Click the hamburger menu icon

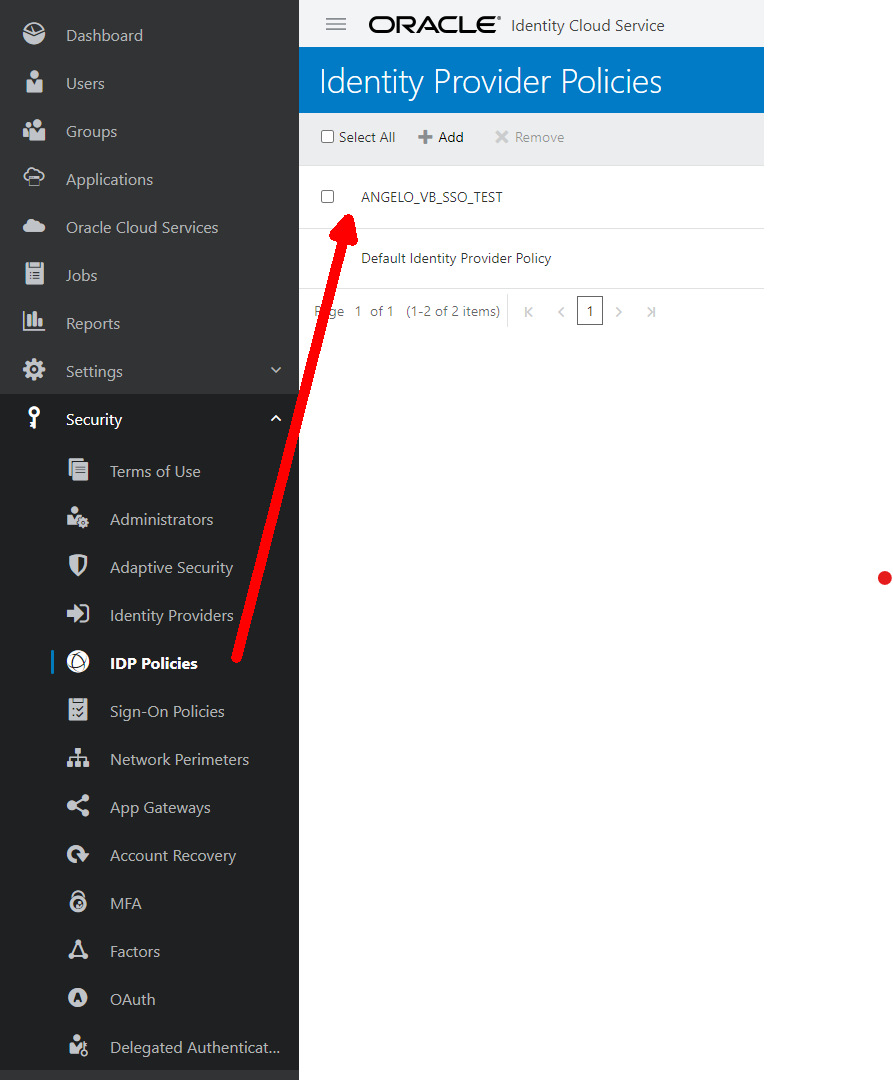(x=336, y=25)
